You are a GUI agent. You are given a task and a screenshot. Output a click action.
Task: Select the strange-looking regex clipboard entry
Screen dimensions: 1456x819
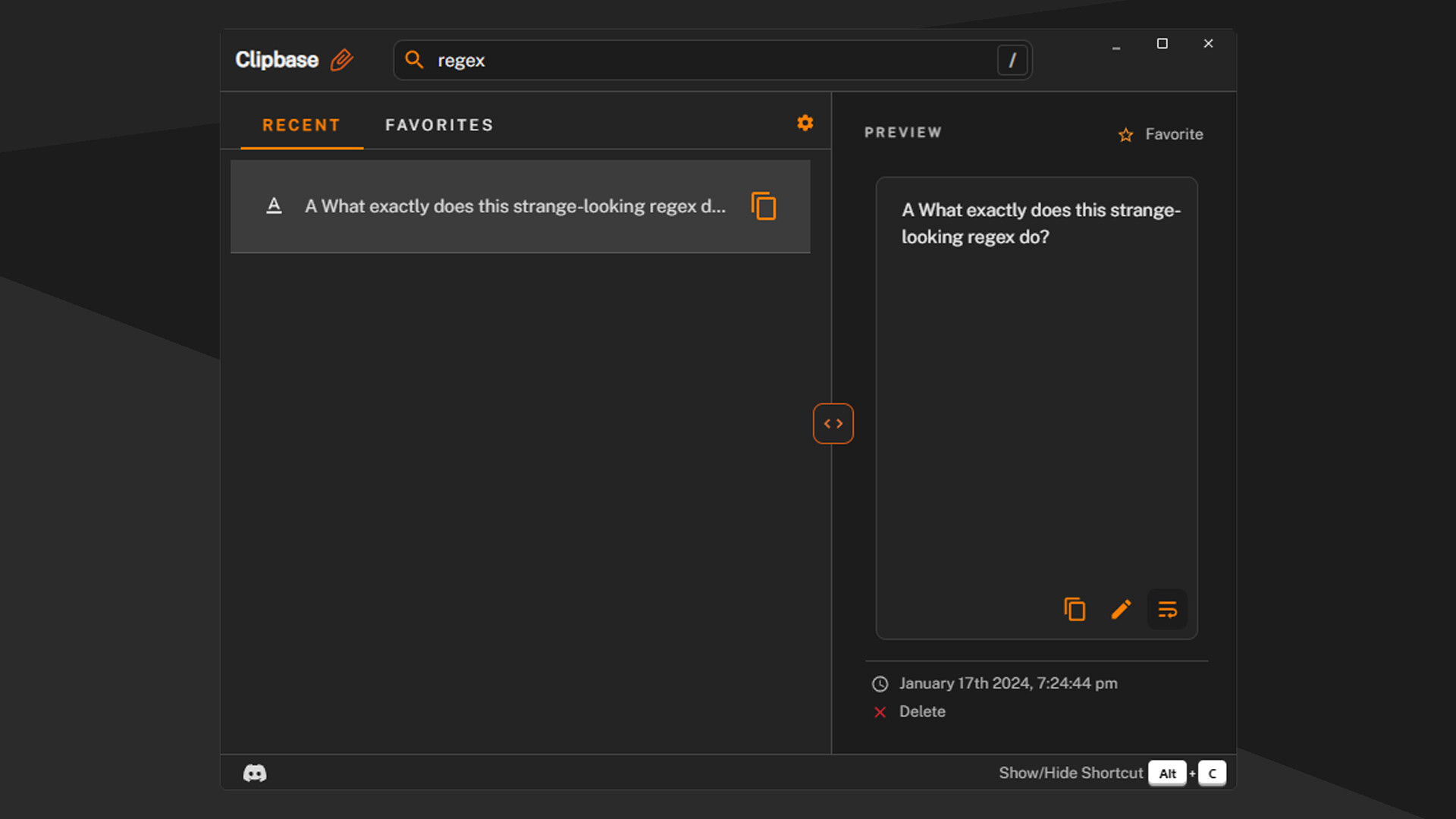point(516,206)
